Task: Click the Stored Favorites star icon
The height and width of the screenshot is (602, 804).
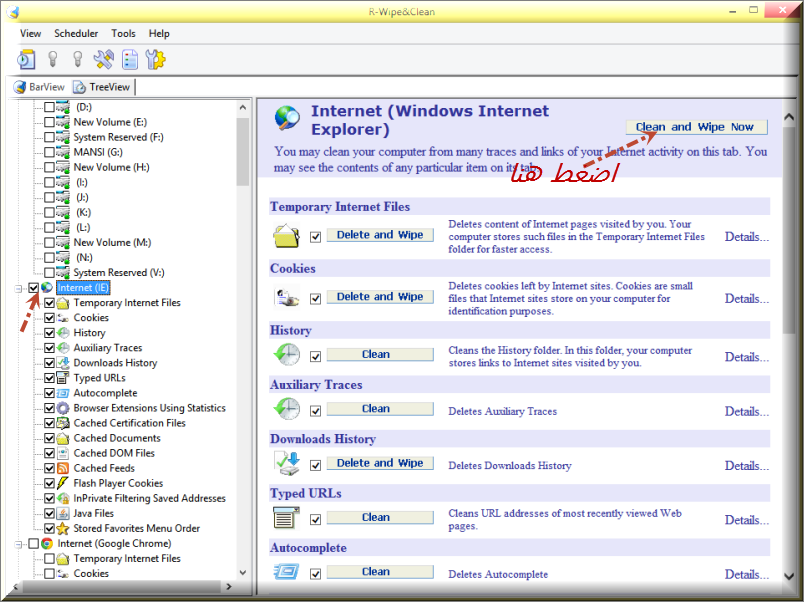Action: (63, 528)
